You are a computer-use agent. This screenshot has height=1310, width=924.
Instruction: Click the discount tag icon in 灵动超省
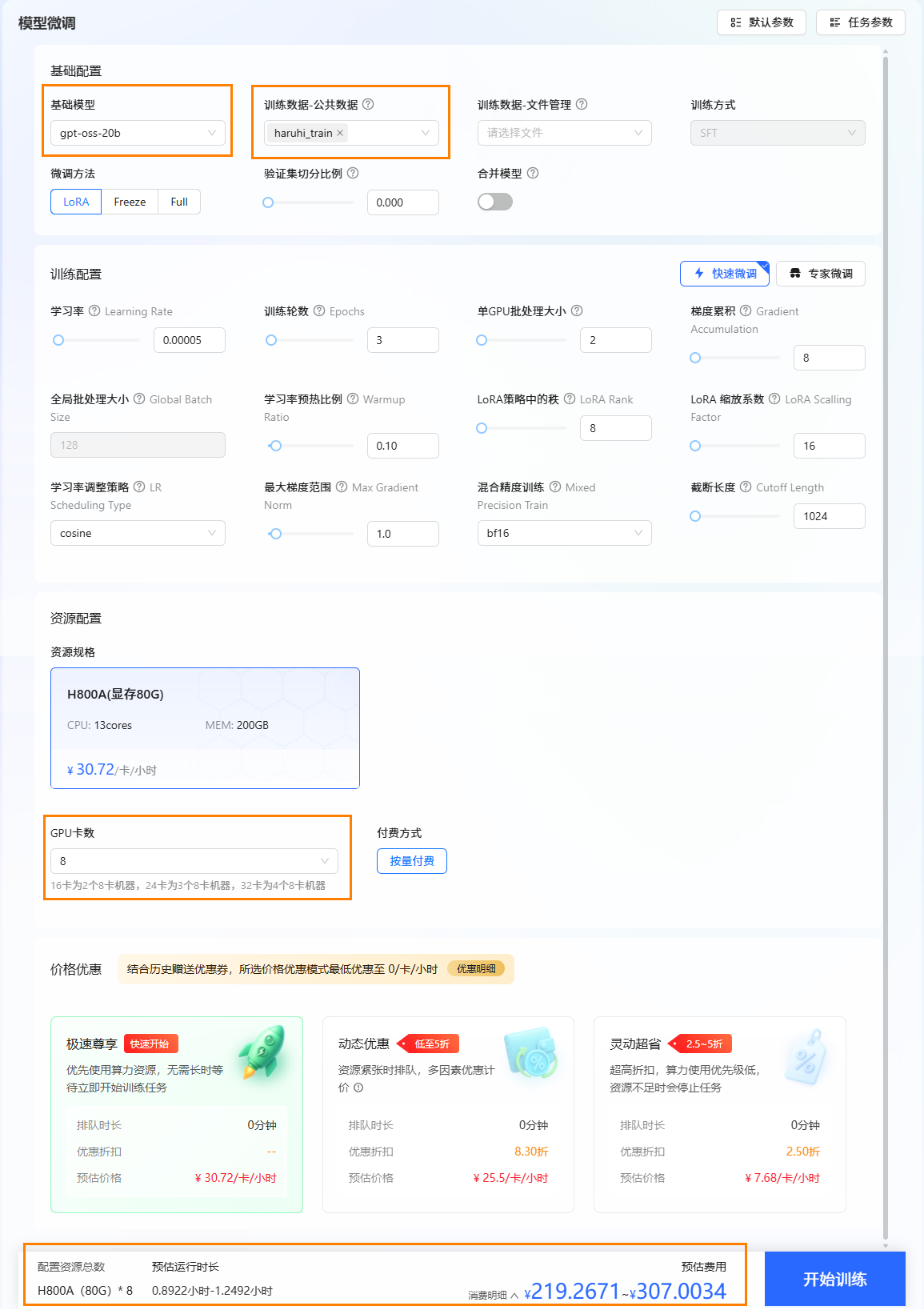806,1056
